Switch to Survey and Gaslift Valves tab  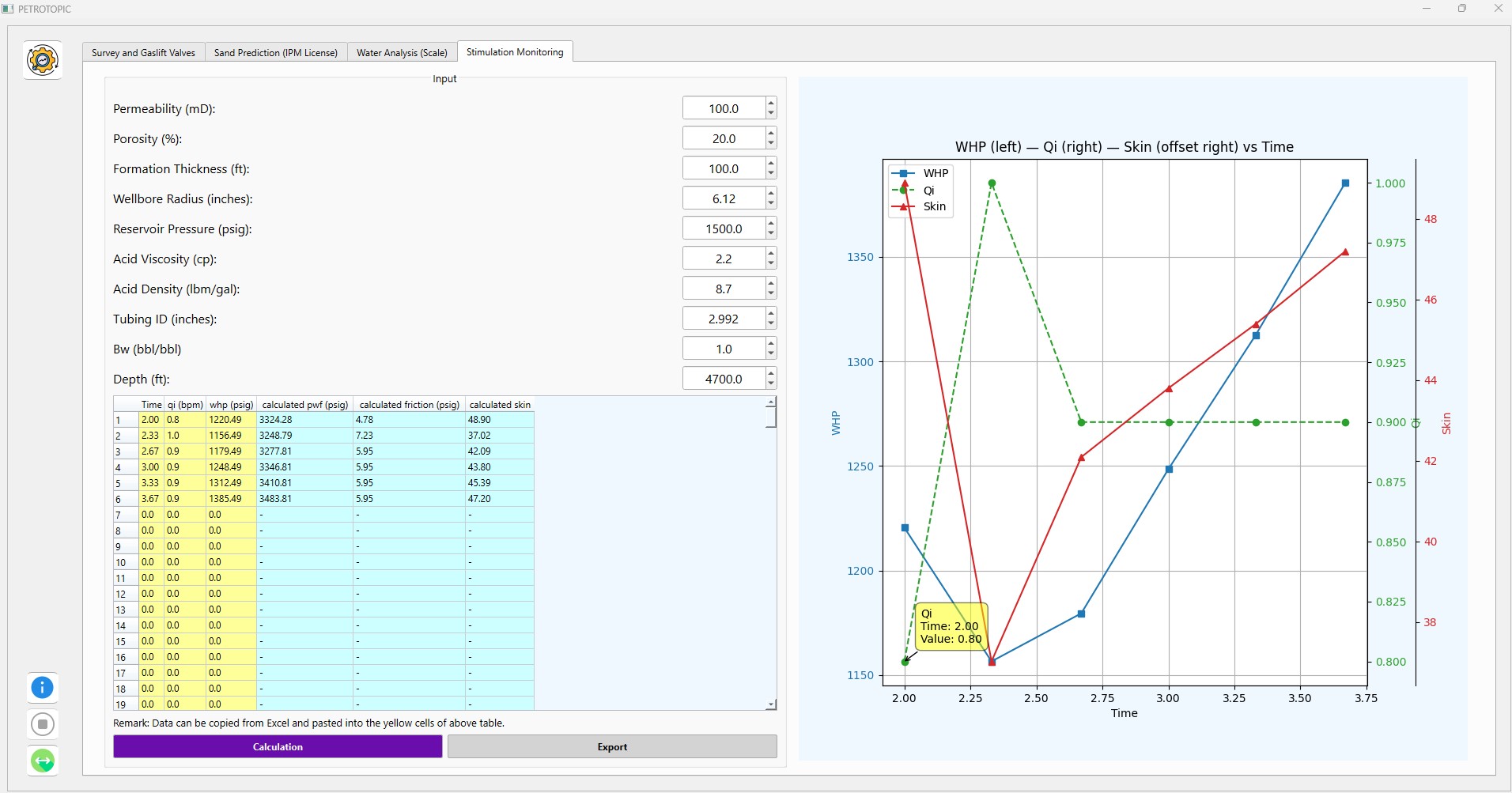(143, 52)
